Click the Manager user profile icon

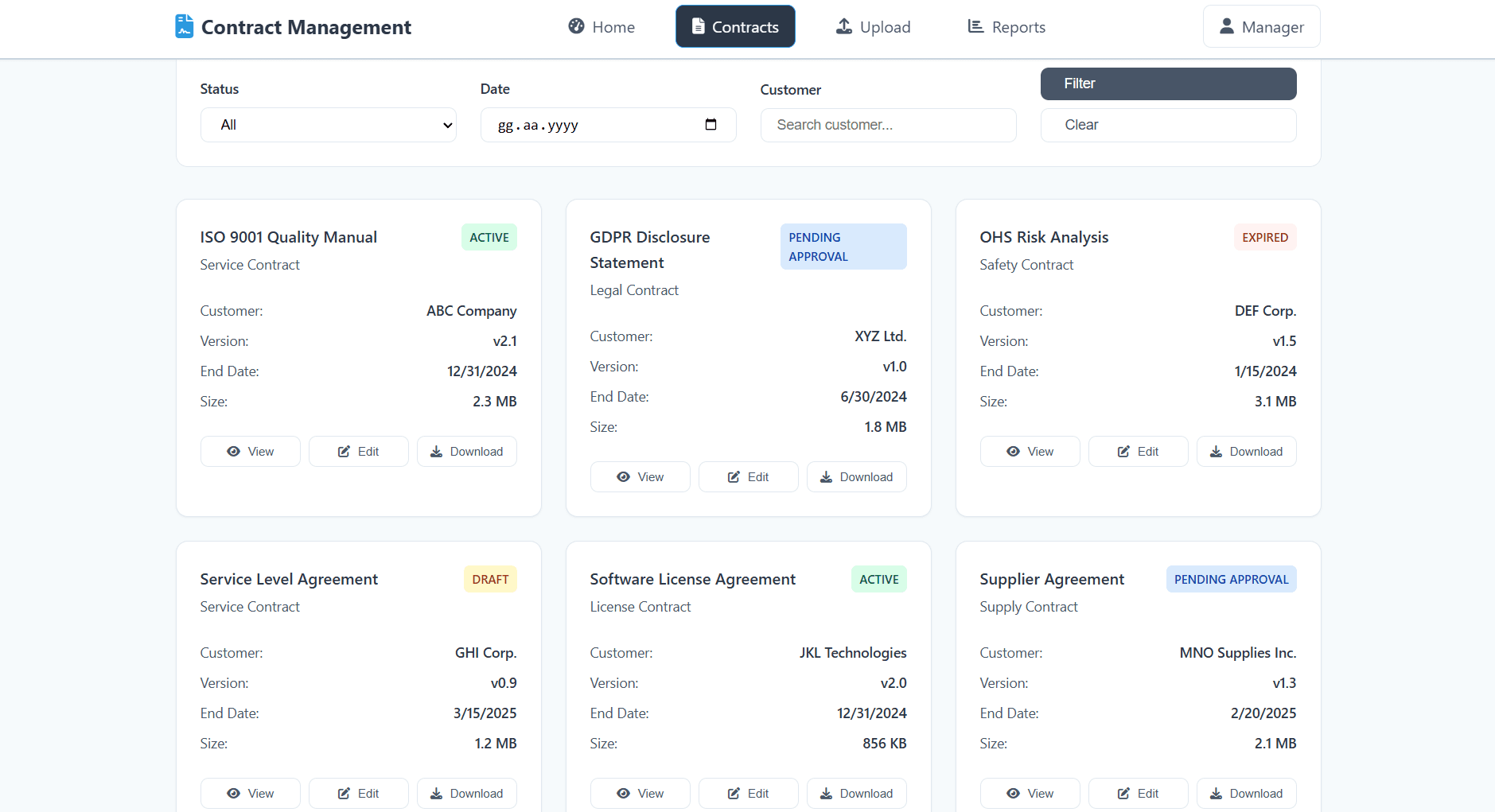(x=1226, y=25)
